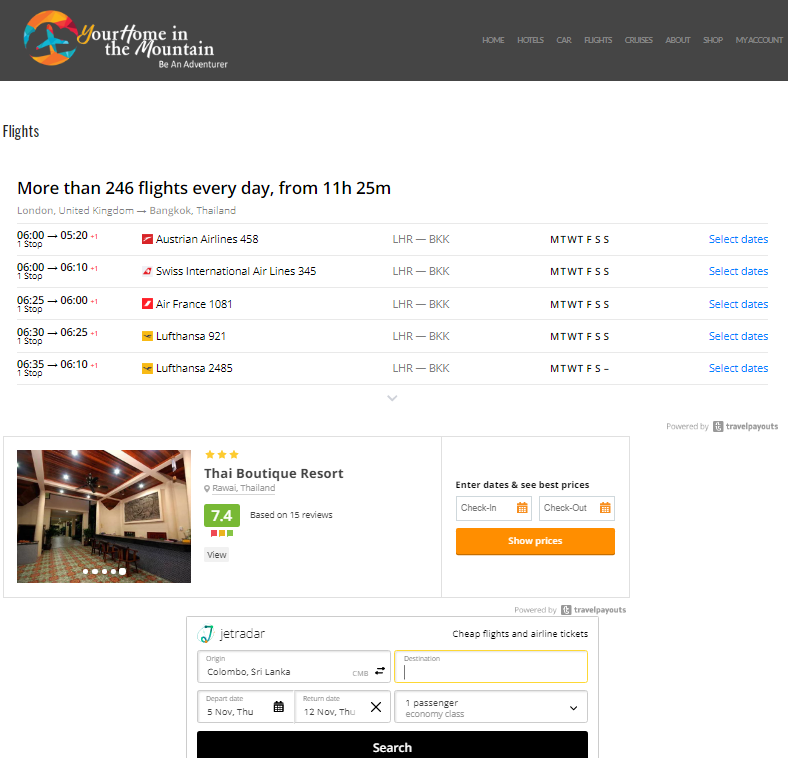The image size is (788, 758).
Task: Click the 'More than 246 flights every day' heading
Action: (204, 188)
